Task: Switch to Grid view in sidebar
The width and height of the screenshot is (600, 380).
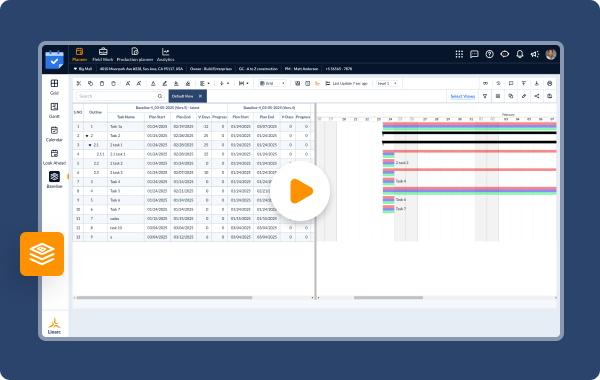Action: coord(54,87)
